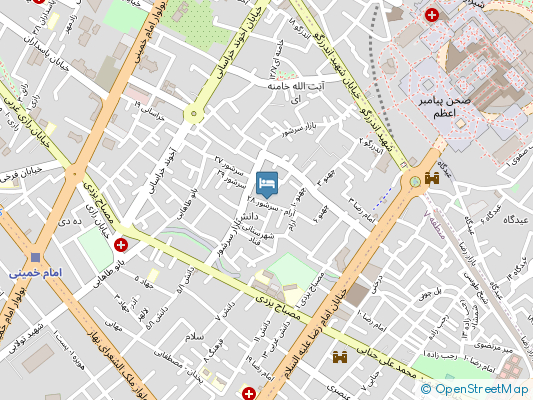The height and width of the screenshot is (400, 533).
Task: Click the castle icon next to the green roundabout
Action: 432,178
